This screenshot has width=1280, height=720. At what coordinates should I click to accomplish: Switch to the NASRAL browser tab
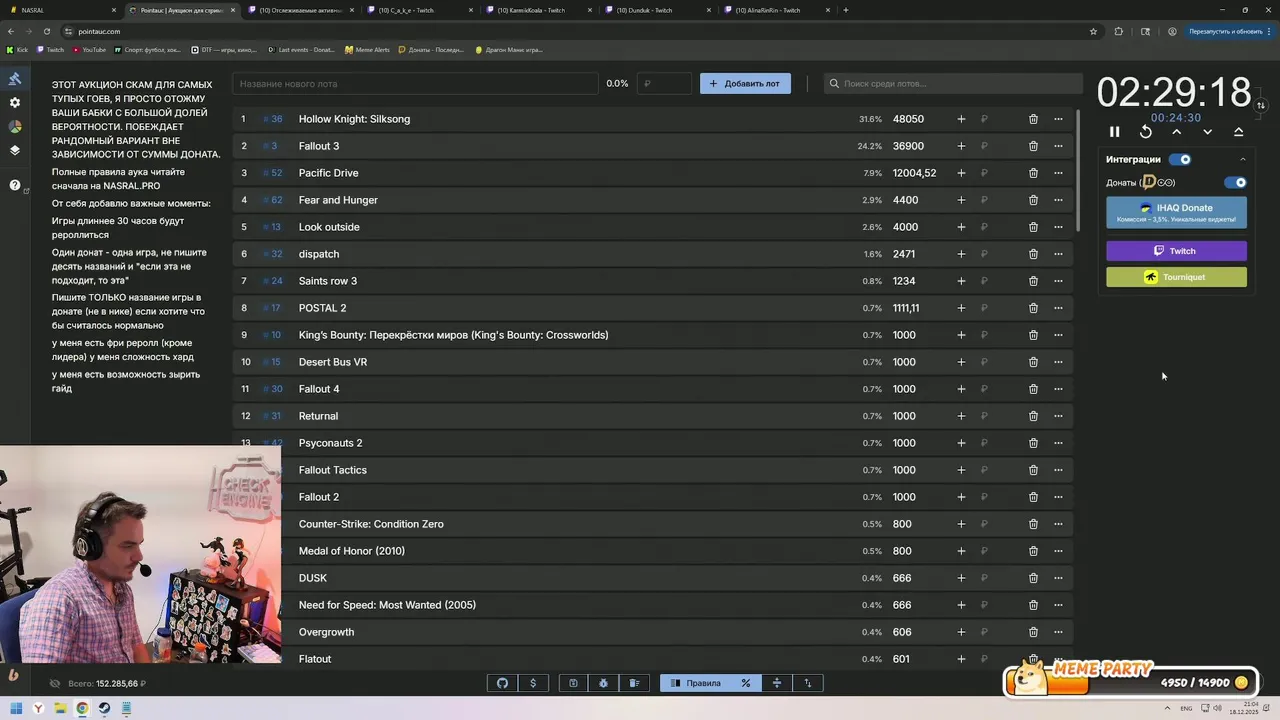(62, 10)
